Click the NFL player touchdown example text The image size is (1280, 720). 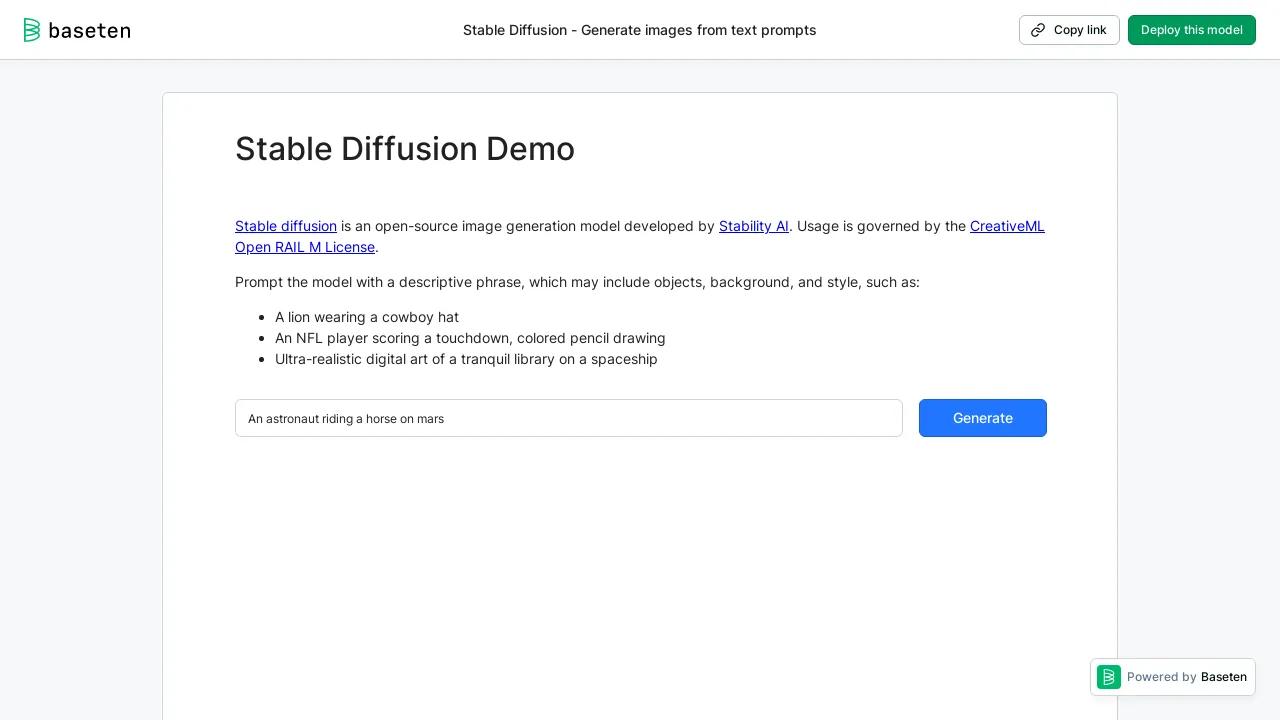(470, 338)
